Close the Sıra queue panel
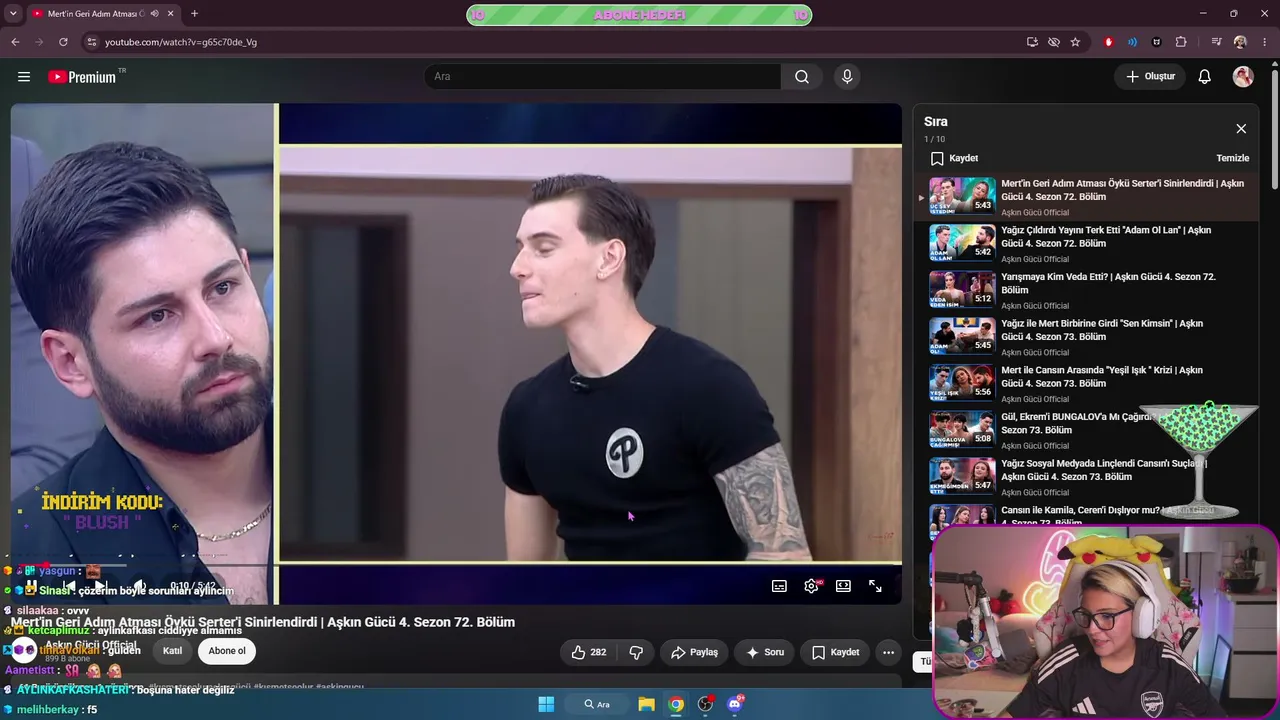This screenshot has width=1280, height=720. [x=1241, y=129]
